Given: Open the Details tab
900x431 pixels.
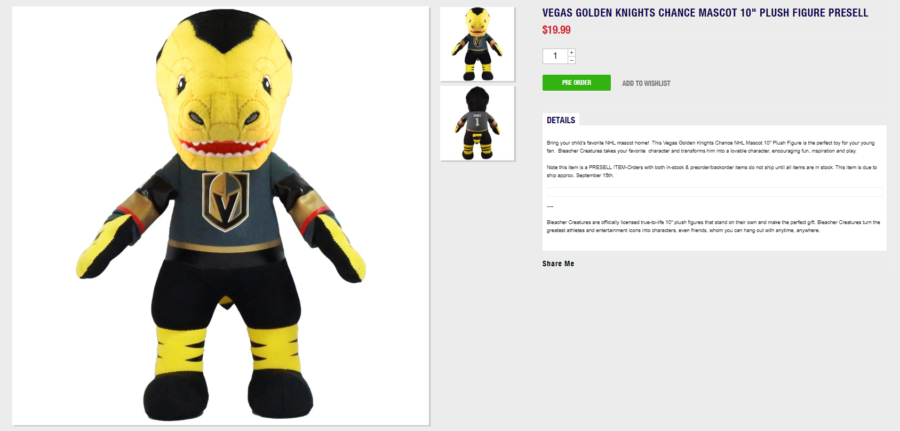Looking at the screenshot, I should point(561,120).
